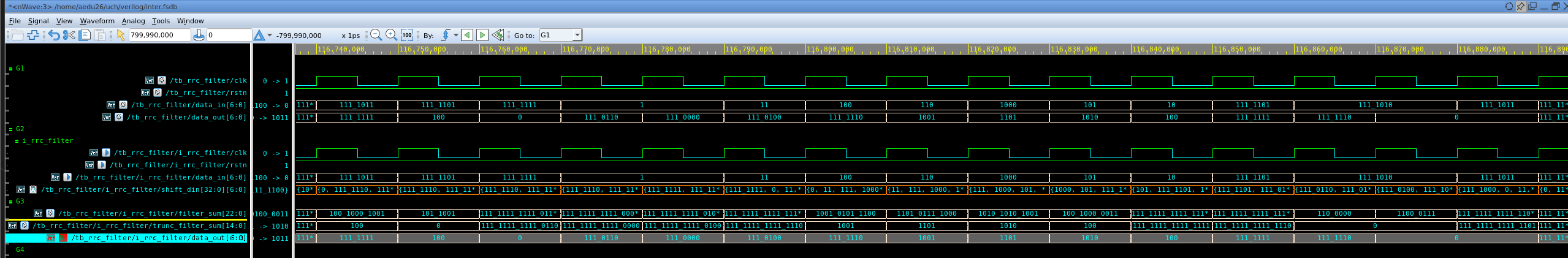Click red icon on highlighted data_out row
The image size is (1568, 258).
63,238
